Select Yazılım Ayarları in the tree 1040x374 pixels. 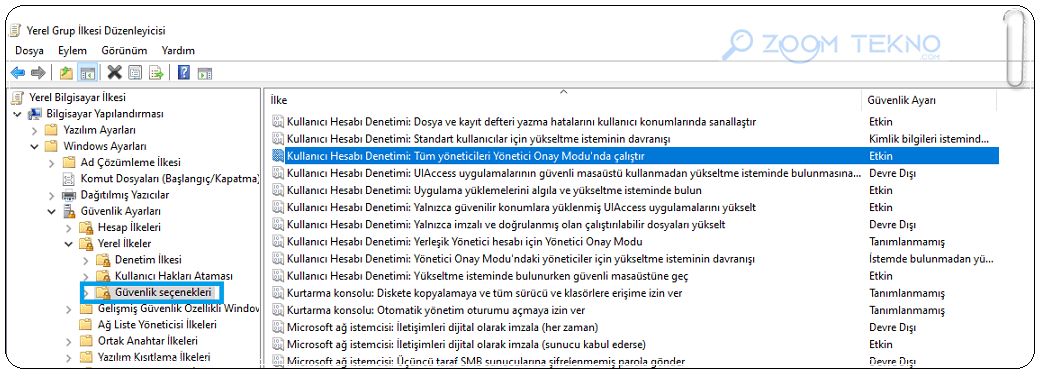pos(99,130)
